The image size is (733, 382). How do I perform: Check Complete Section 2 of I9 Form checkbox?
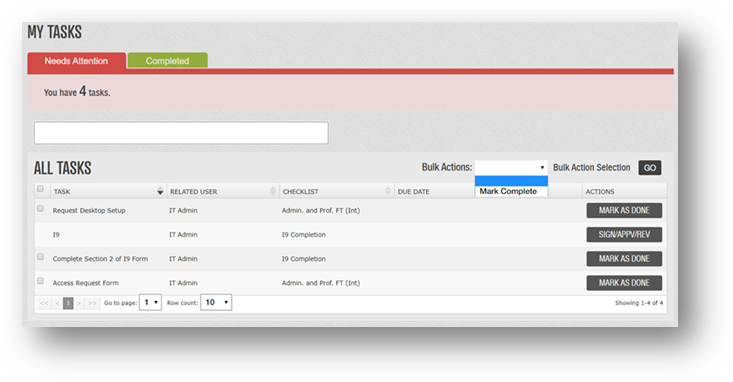pyautogui.click(x=40, y=257)
